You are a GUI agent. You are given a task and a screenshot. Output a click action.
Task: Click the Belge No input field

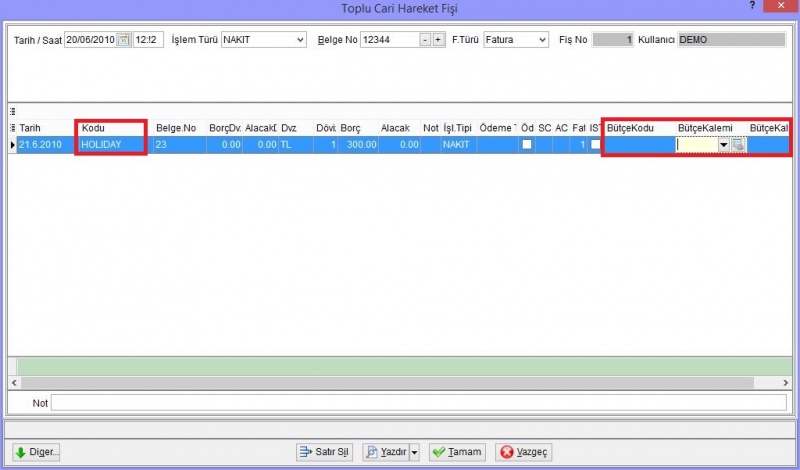(390, 40)
